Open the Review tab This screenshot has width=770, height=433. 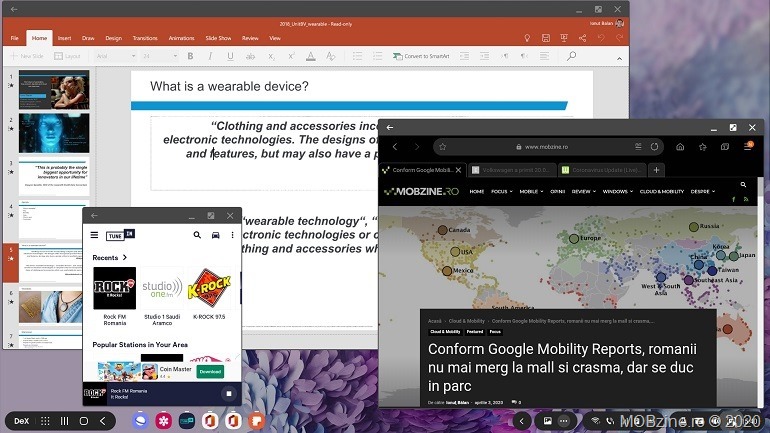[250, 38]
